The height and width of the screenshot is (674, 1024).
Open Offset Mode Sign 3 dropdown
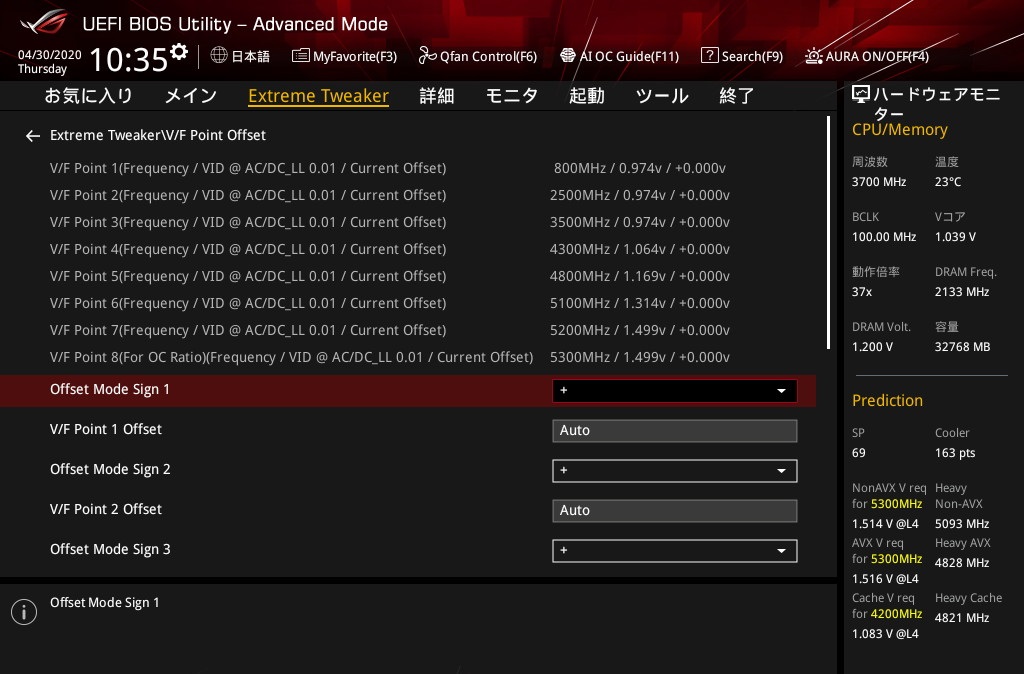(x=675, y=551)
